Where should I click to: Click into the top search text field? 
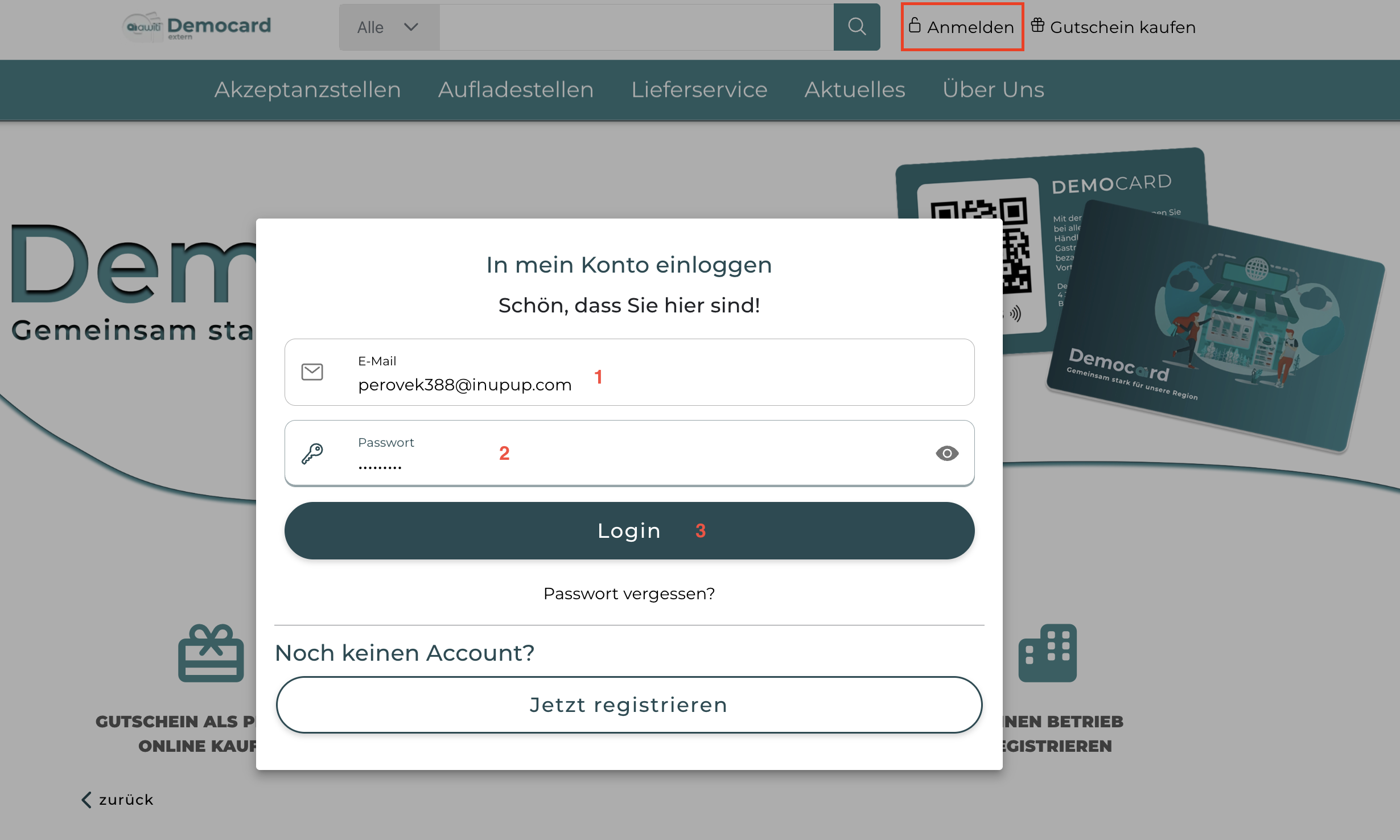636,27
